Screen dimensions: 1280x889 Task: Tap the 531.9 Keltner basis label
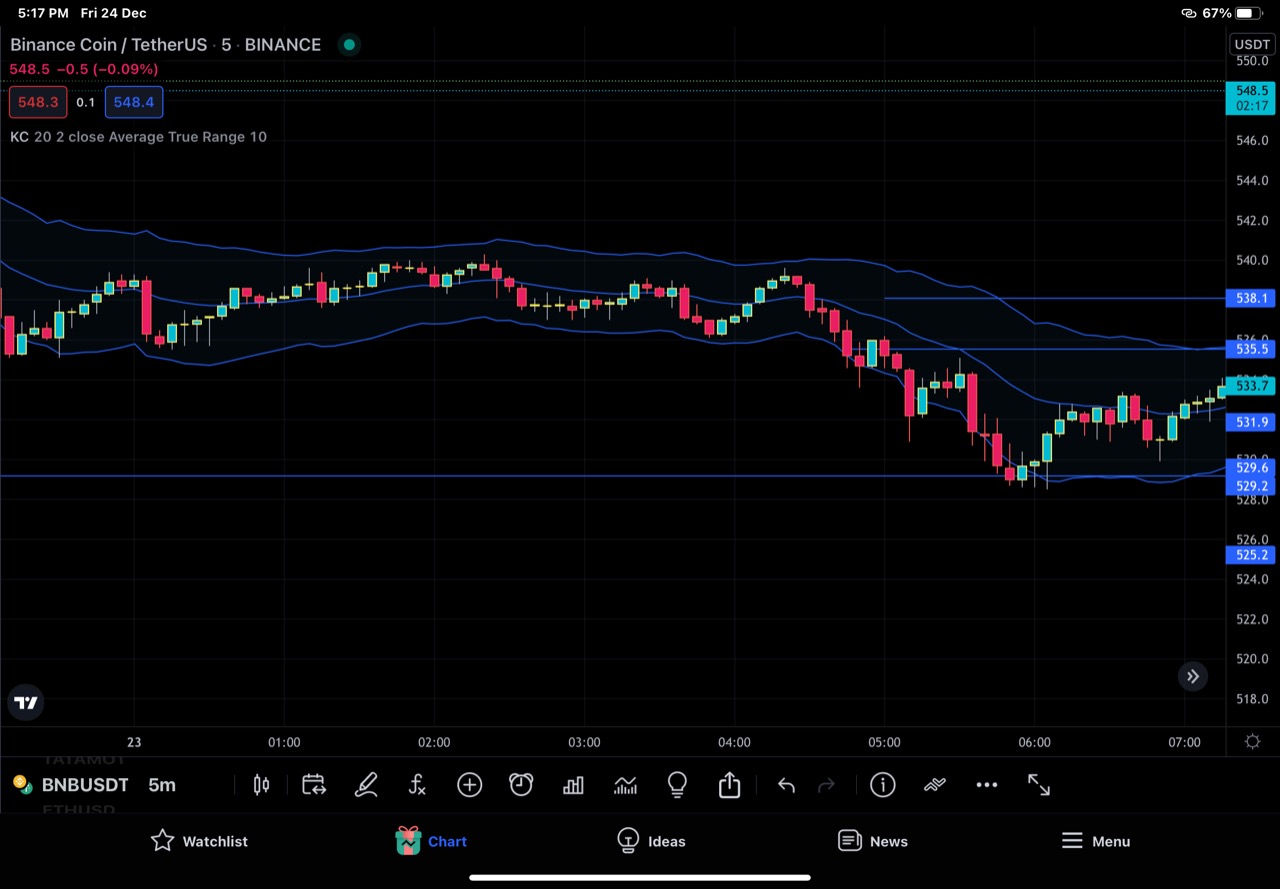1250,422
